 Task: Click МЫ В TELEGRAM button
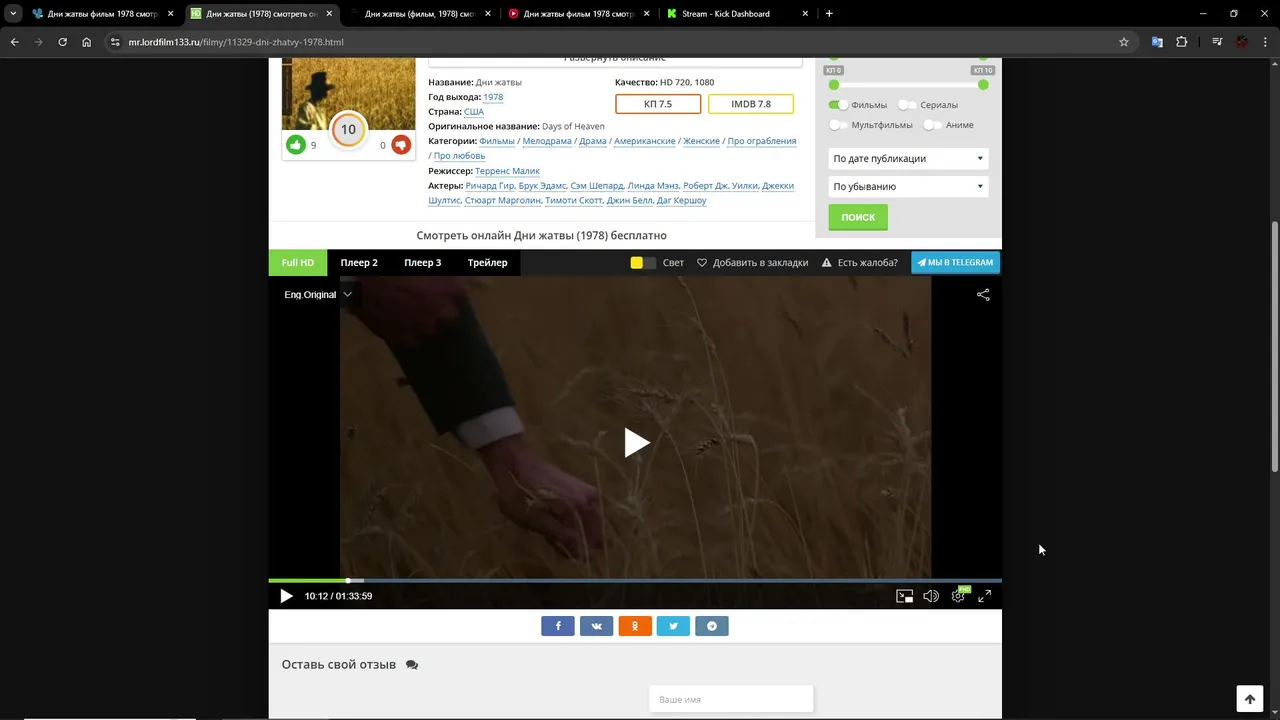pyautogui.click(x=955, y=263)
